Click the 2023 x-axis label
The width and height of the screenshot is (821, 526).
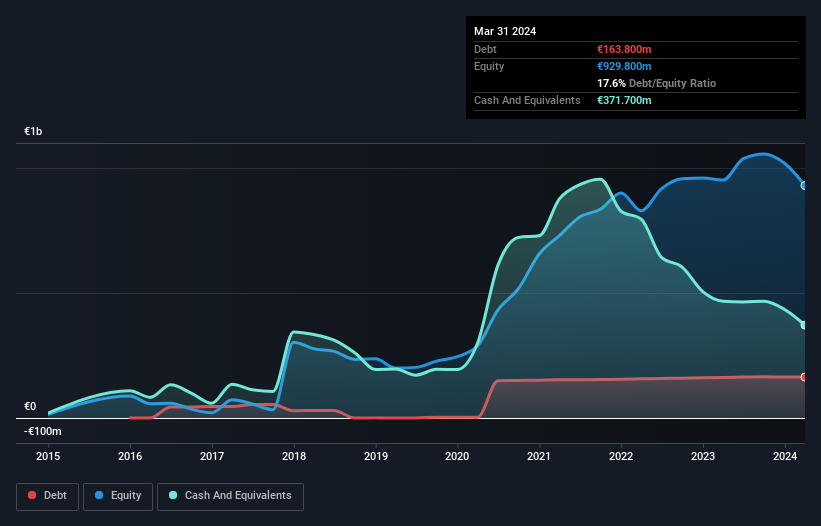point(703,456)
